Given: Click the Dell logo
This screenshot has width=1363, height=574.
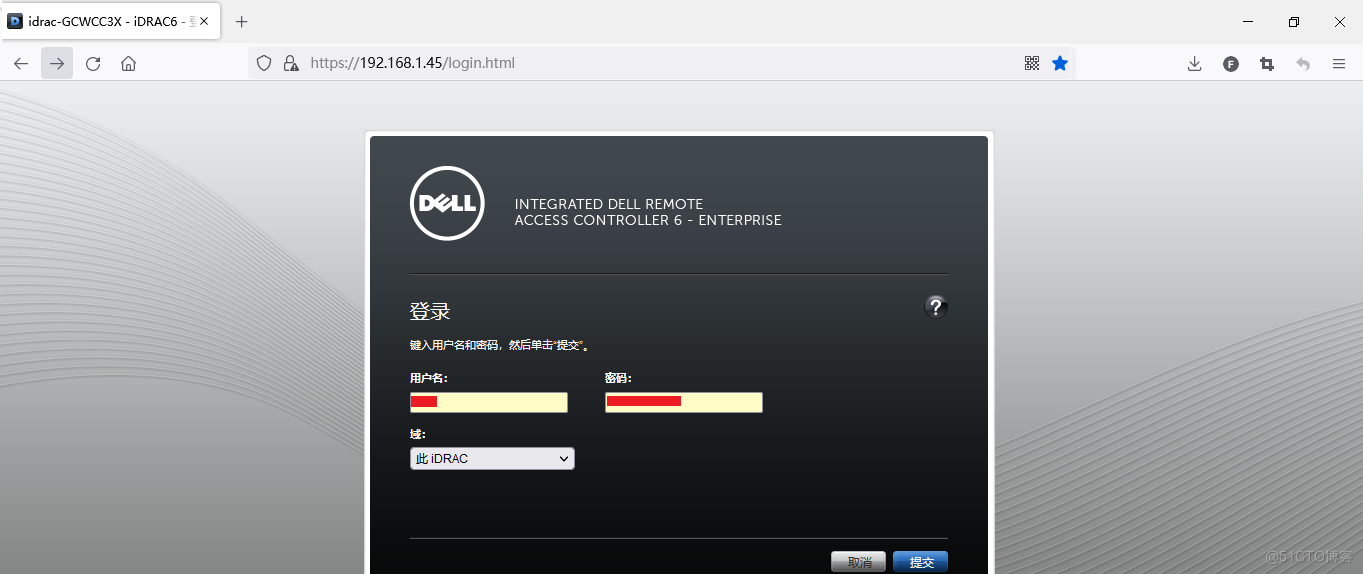Looking at the screenshot, I should pos(447,203).
